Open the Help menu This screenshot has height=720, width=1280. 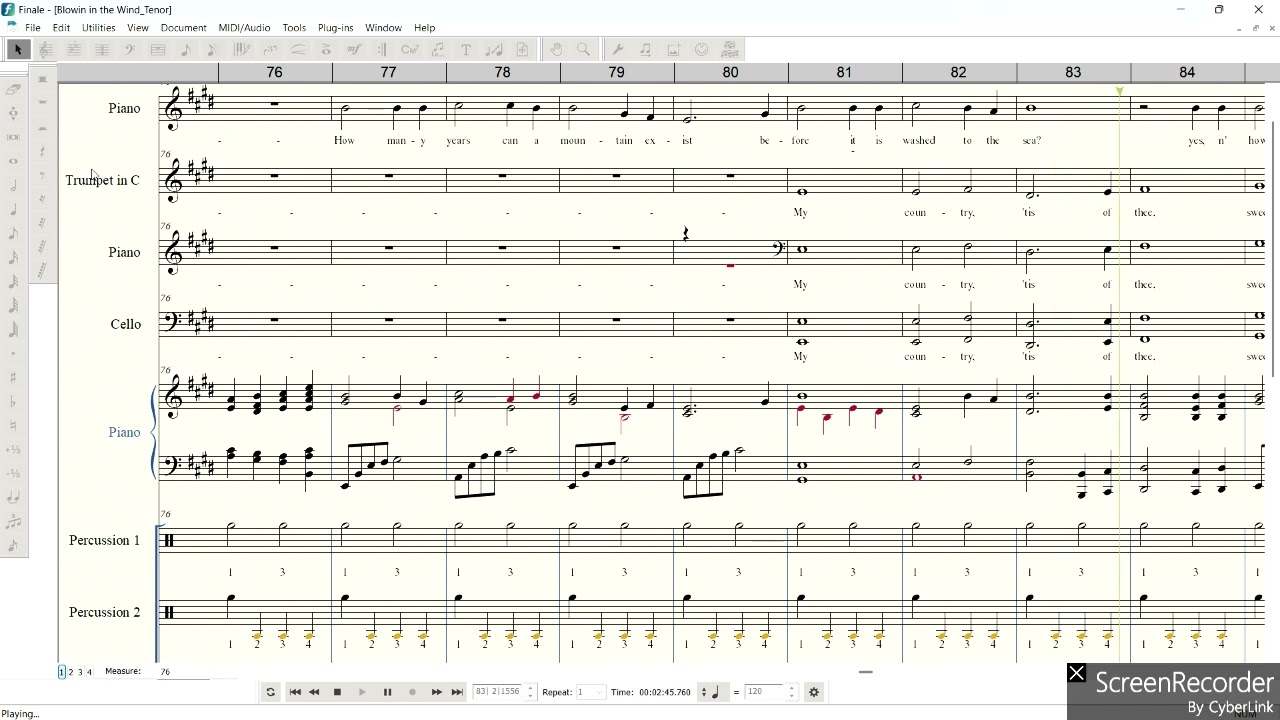pyautogui.click(x=424, y=28)
